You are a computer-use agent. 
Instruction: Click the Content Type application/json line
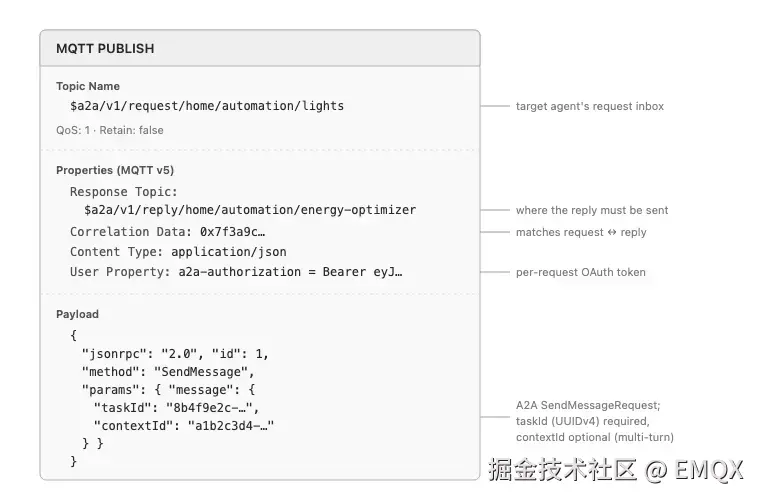(x=178, y=252)
